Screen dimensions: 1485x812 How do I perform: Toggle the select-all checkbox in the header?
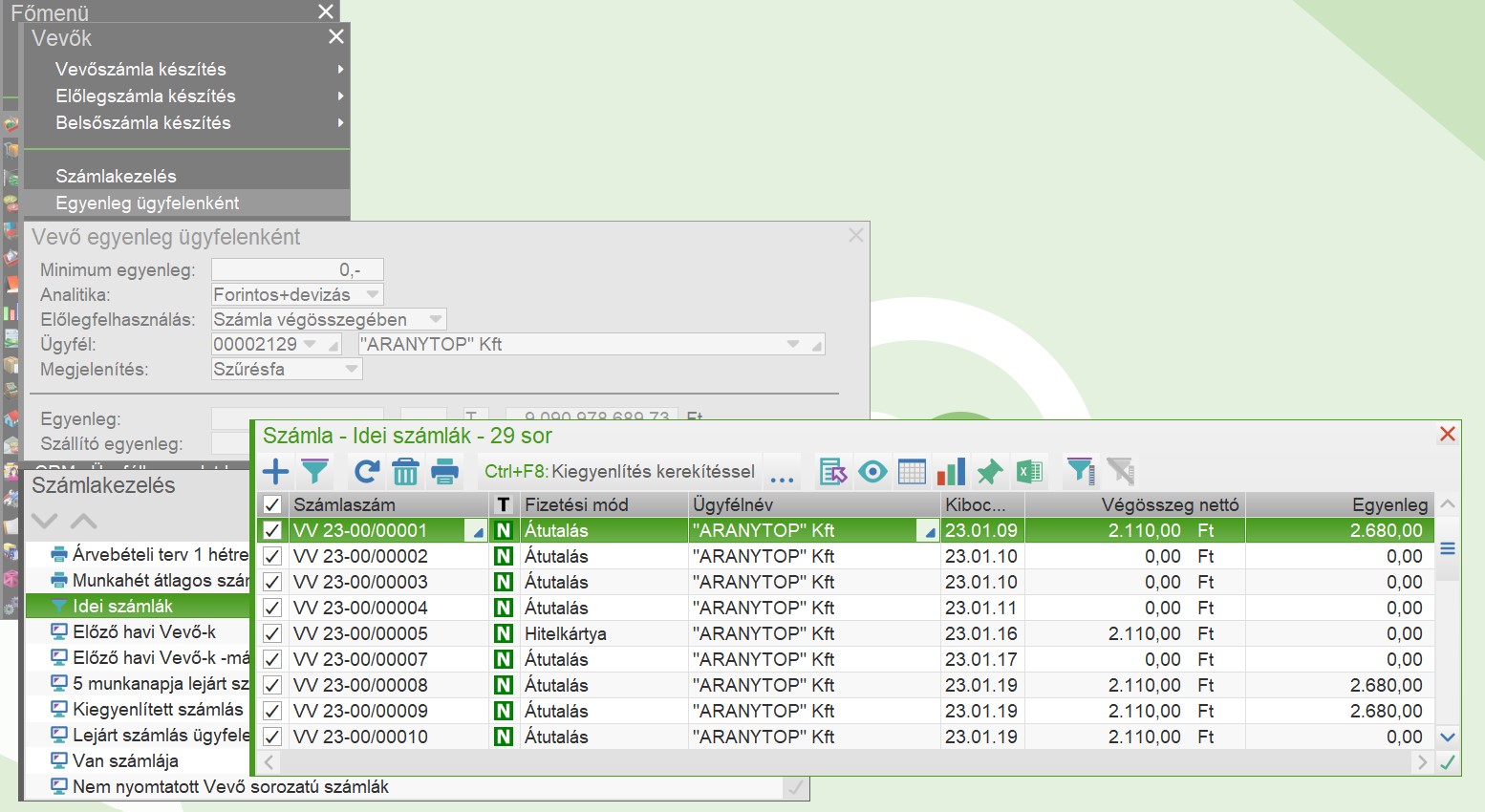click(x=272, y=504)
